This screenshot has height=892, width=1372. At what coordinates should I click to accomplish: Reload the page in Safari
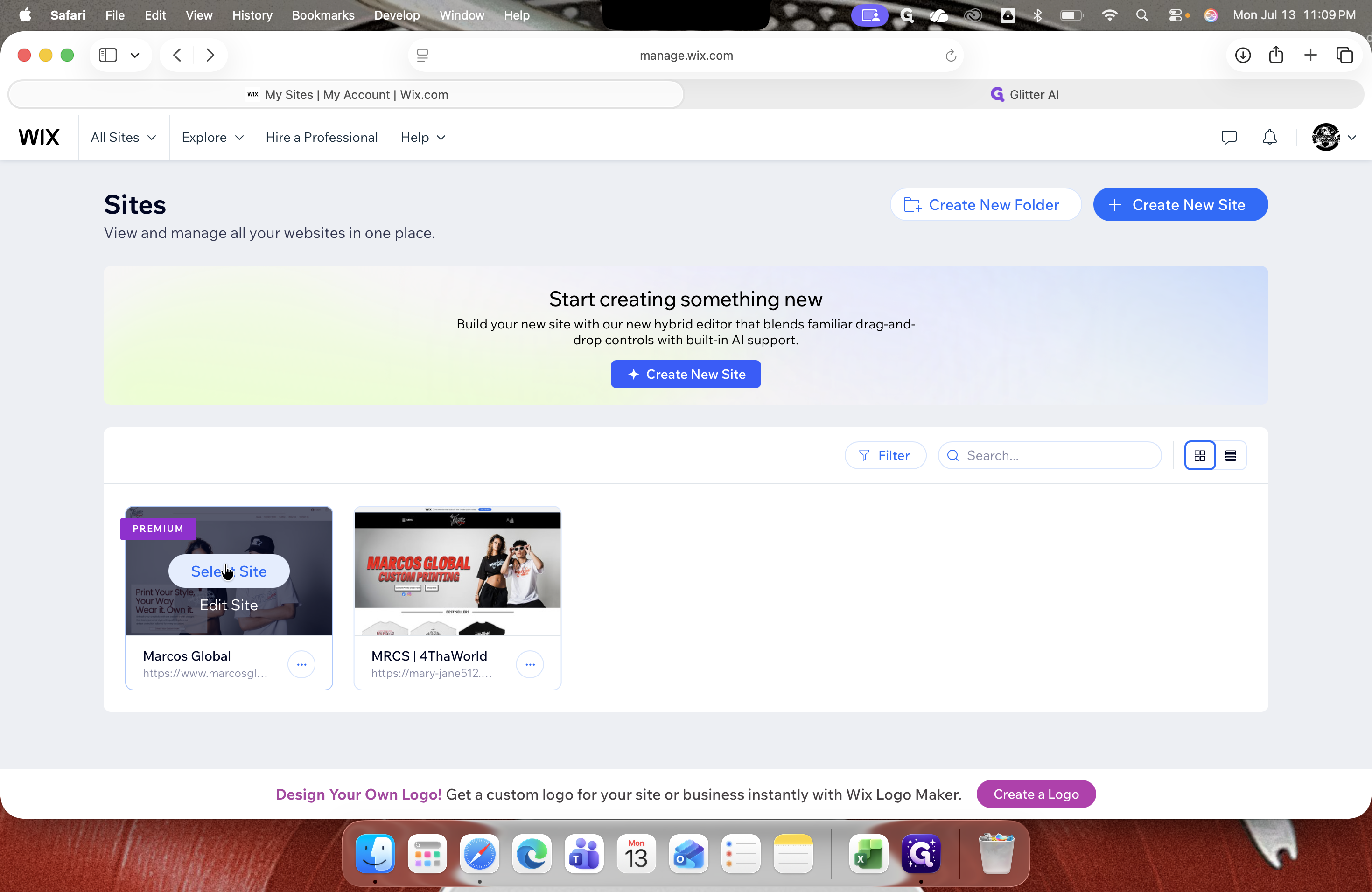pyautogui.click(x=951, y=56)
